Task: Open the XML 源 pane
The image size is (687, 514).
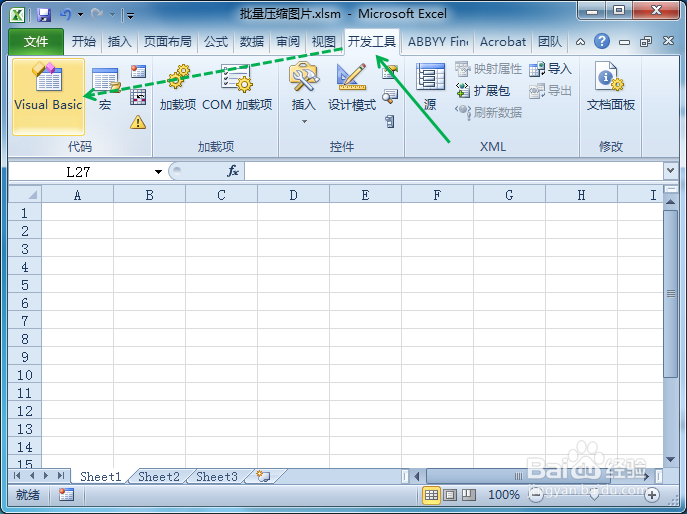Action: pos(430,88)
